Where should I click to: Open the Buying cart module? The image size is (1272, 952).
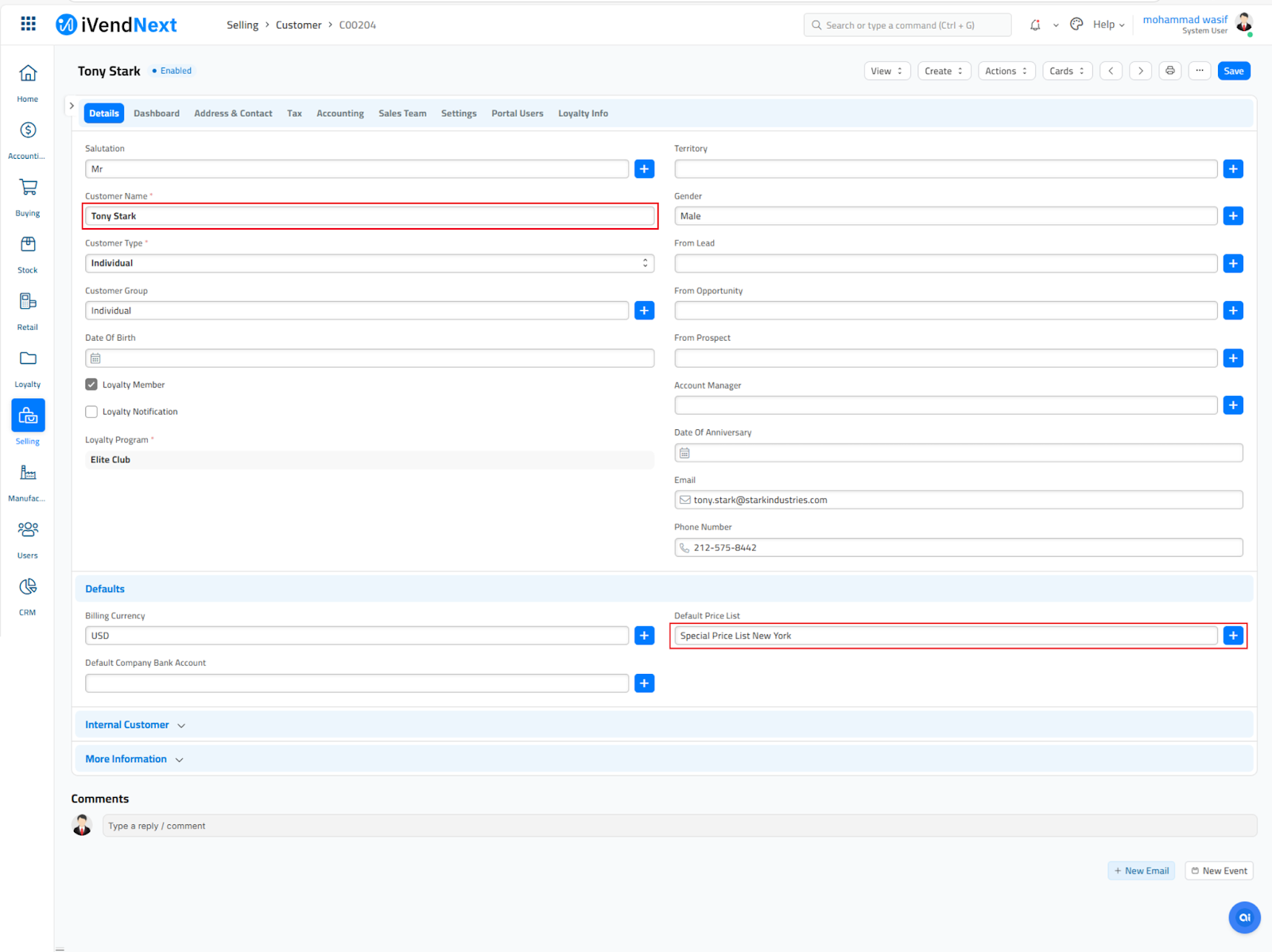point(28,197)
